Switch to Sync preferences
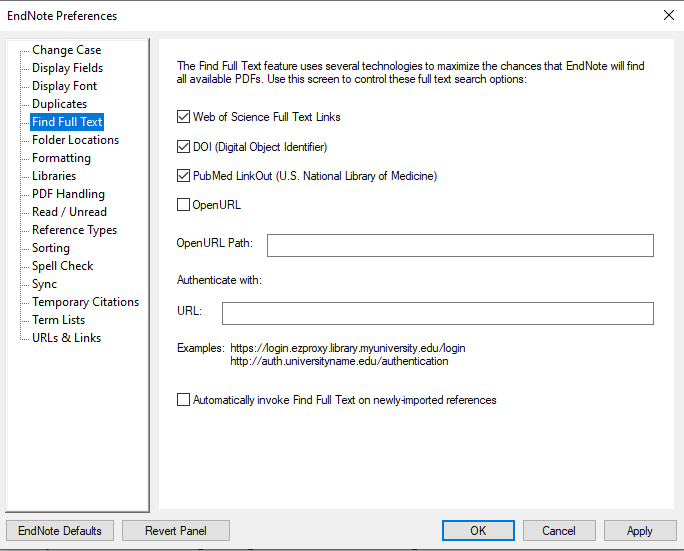Viewport: 684px width, 551px height. click(44, 284)
